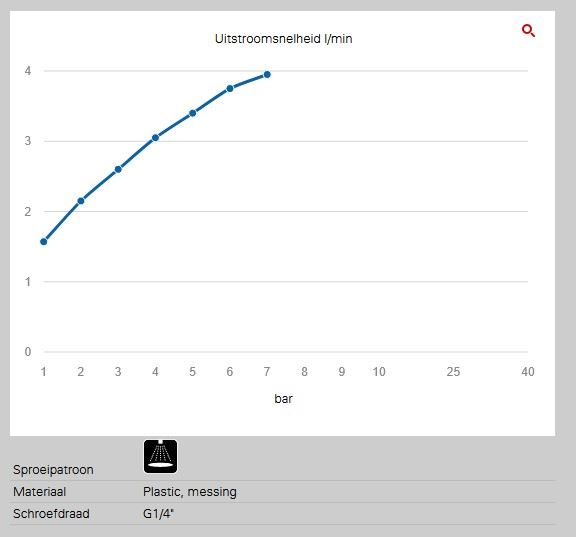Click the x-axis label bar

[284, 399]
